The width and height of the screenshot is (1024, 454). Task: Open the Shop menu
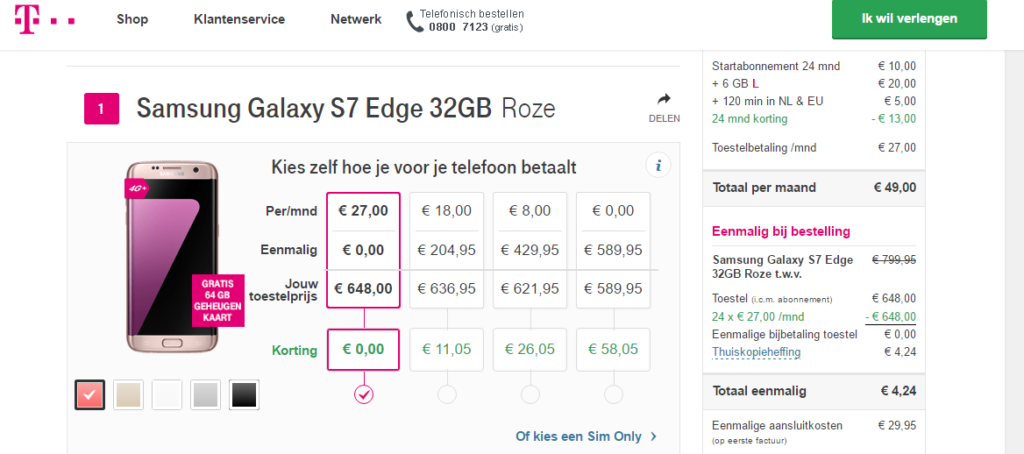coord(132,19)
